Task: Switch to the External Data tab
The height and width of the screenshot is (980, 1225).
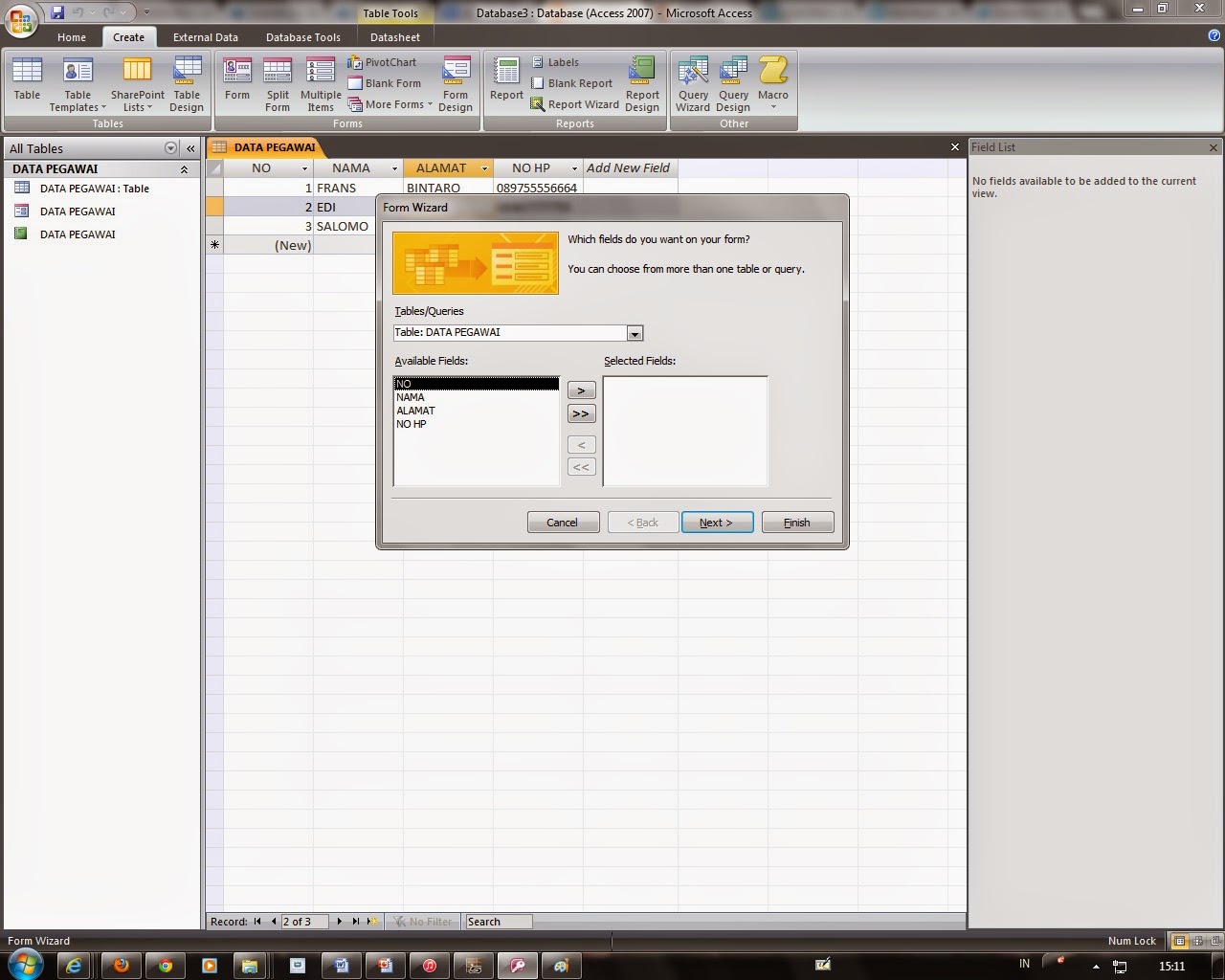Action: click(x=206, y=37)
